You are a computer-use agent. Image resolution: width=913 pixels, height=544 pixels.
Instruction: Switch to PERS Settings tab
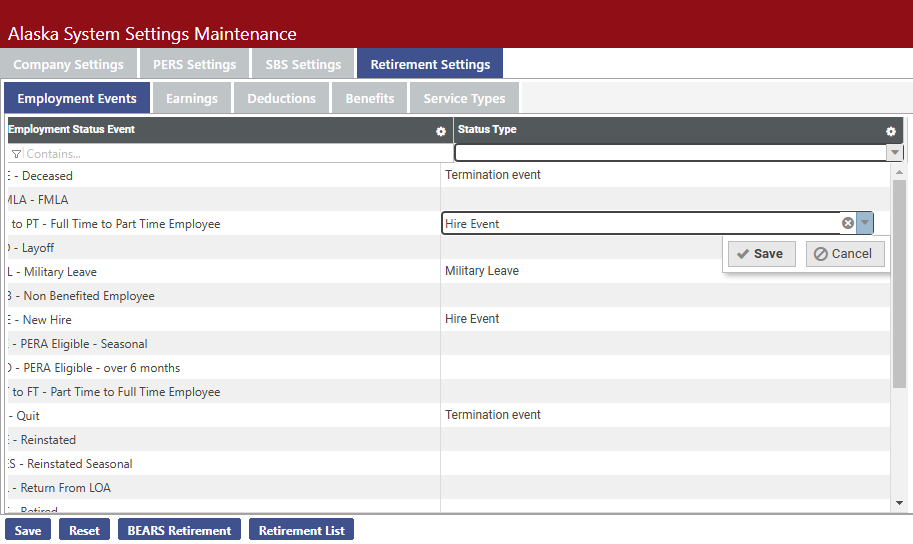point(194,64)
